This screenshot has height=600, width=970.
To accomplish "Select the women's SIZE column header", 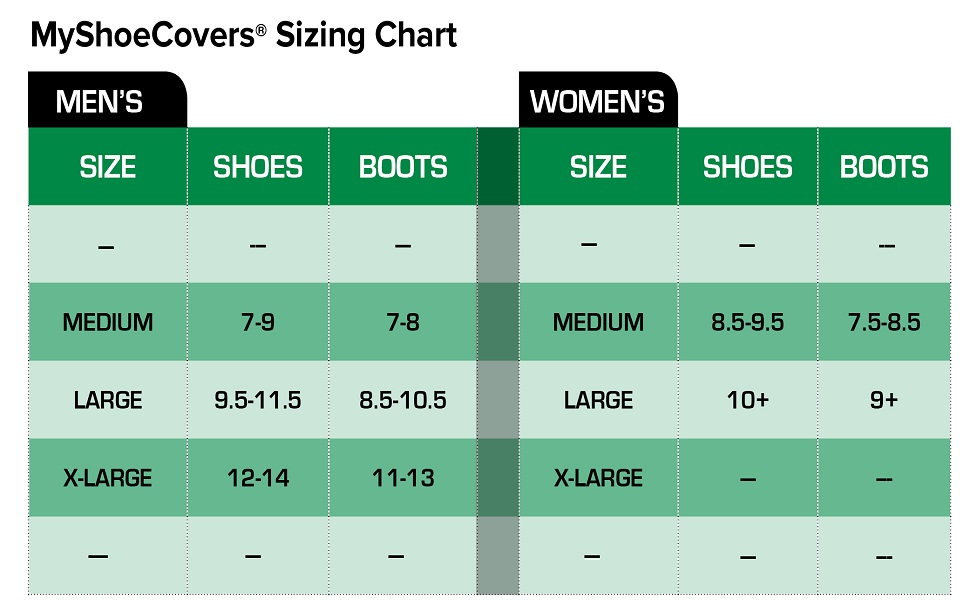I will coord(598,167).
